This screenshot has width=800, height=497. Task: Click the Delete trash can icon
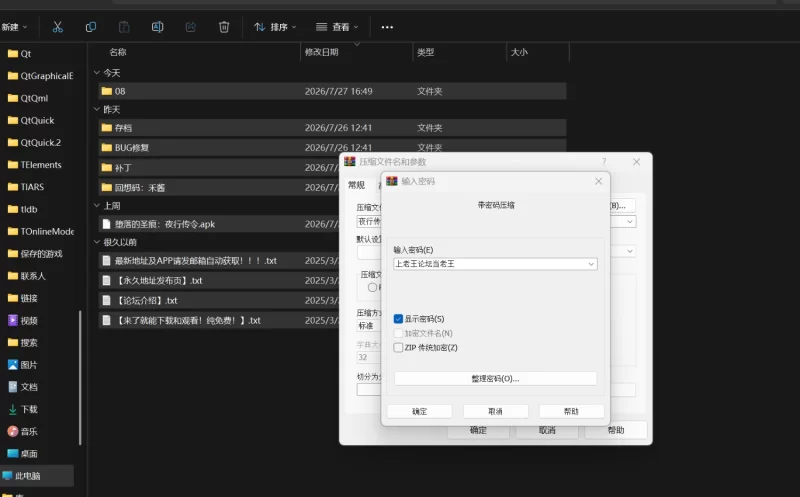point(224,27)
